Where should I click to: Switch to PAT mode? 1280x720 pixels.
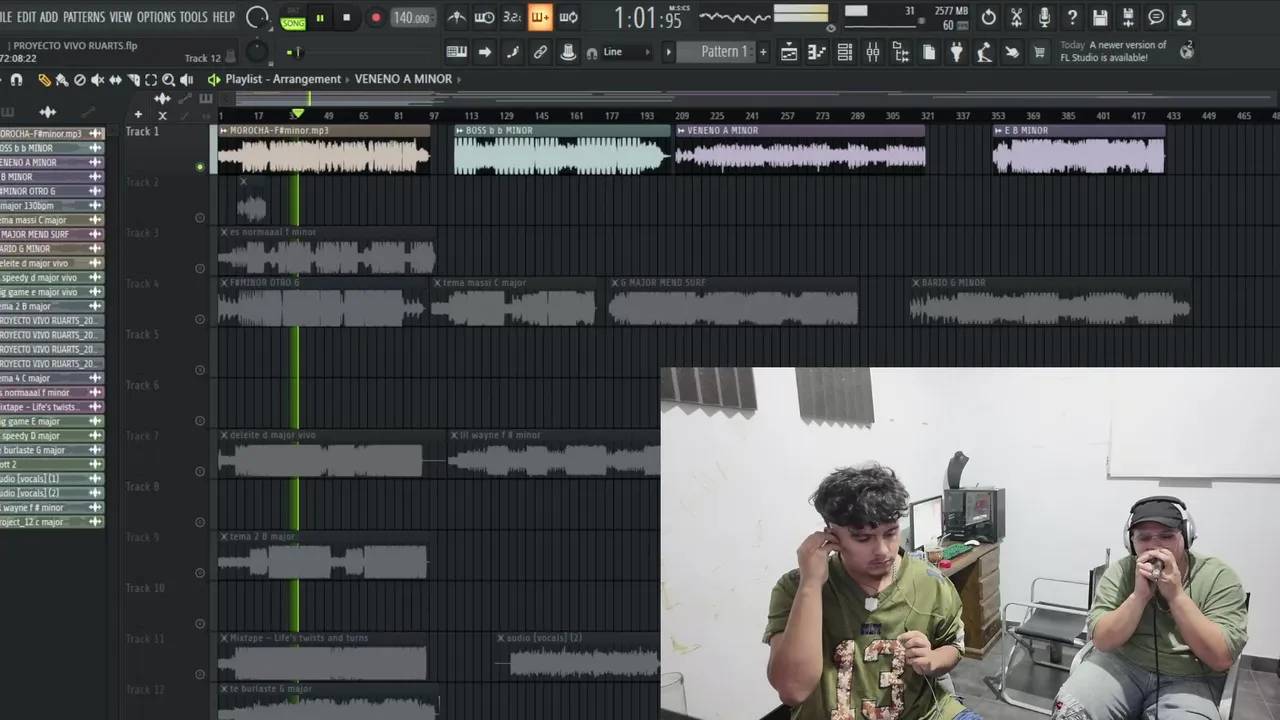pyautogui.click(x=293, y=12)
